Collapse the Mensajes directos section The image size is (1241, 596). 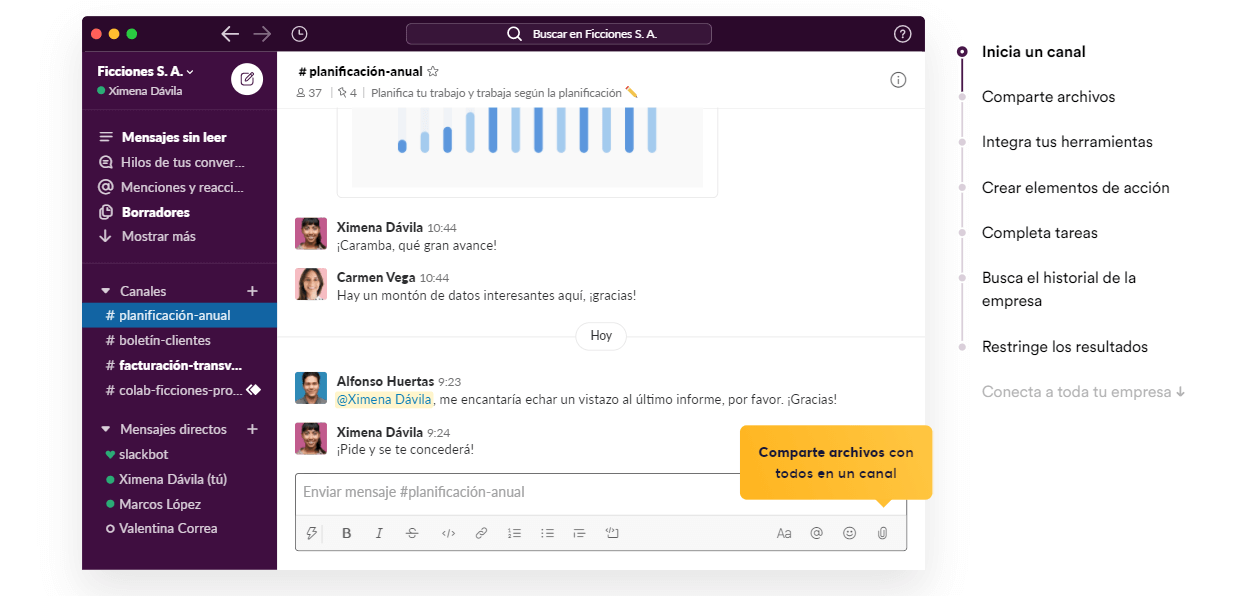tap(106, 428)
